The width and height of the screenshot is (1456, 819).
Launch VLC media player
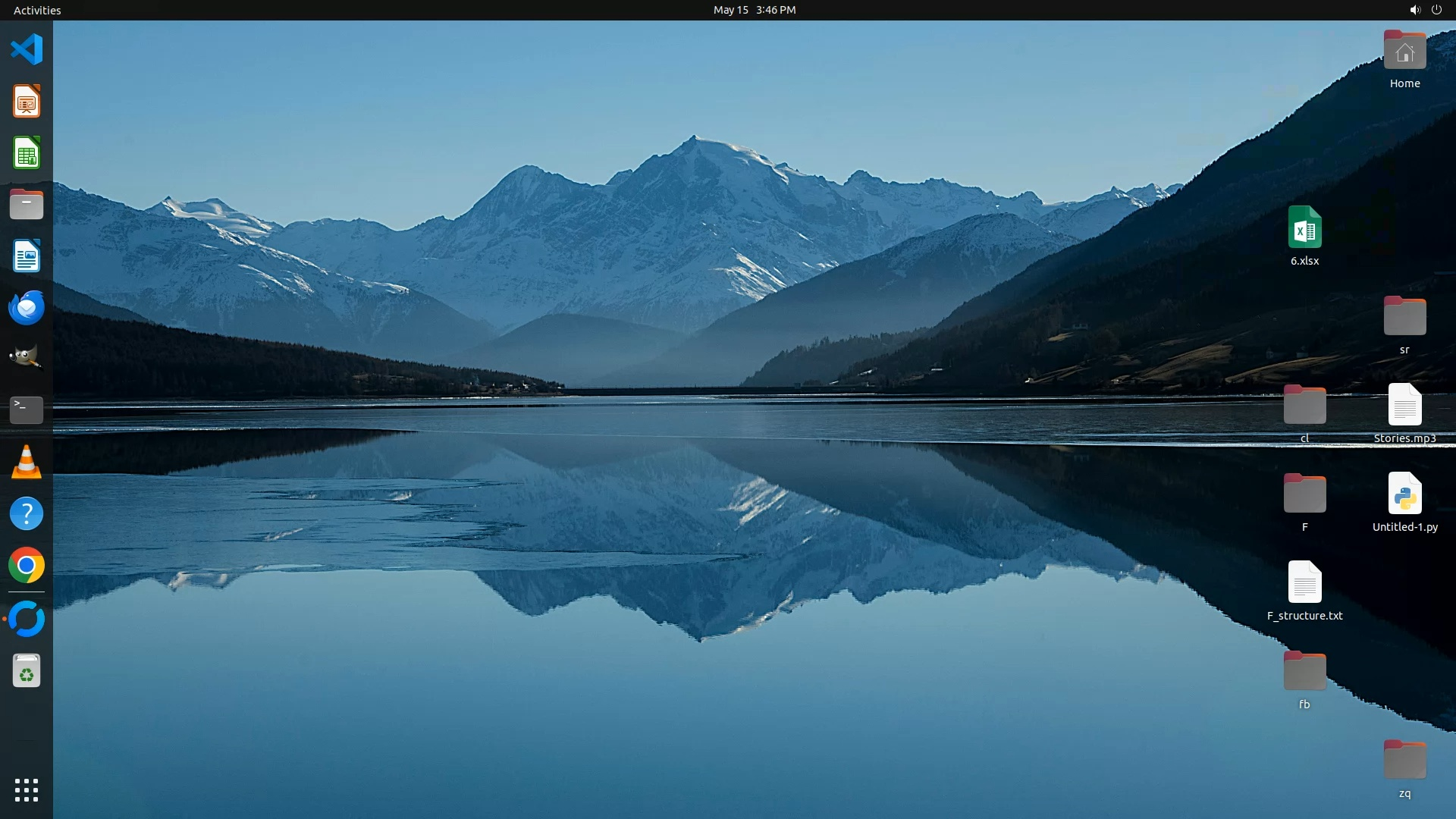[27, 462]
